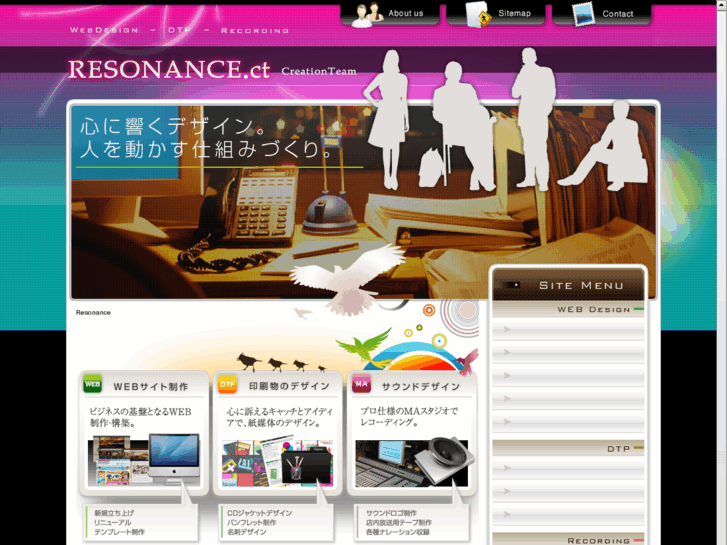Click the pink MA badge icon
The width and height of the screenshot is (727, 545).
[361, 385]
